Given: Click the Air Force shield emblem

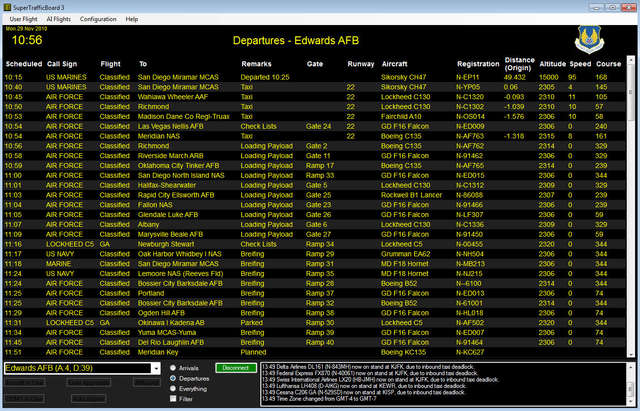Looking at the screenshot, I should [x=589, y=40].
